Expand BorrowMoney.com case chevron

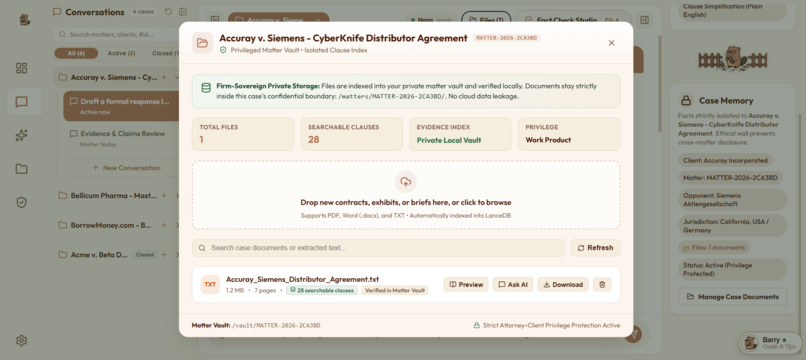point(177,225)
